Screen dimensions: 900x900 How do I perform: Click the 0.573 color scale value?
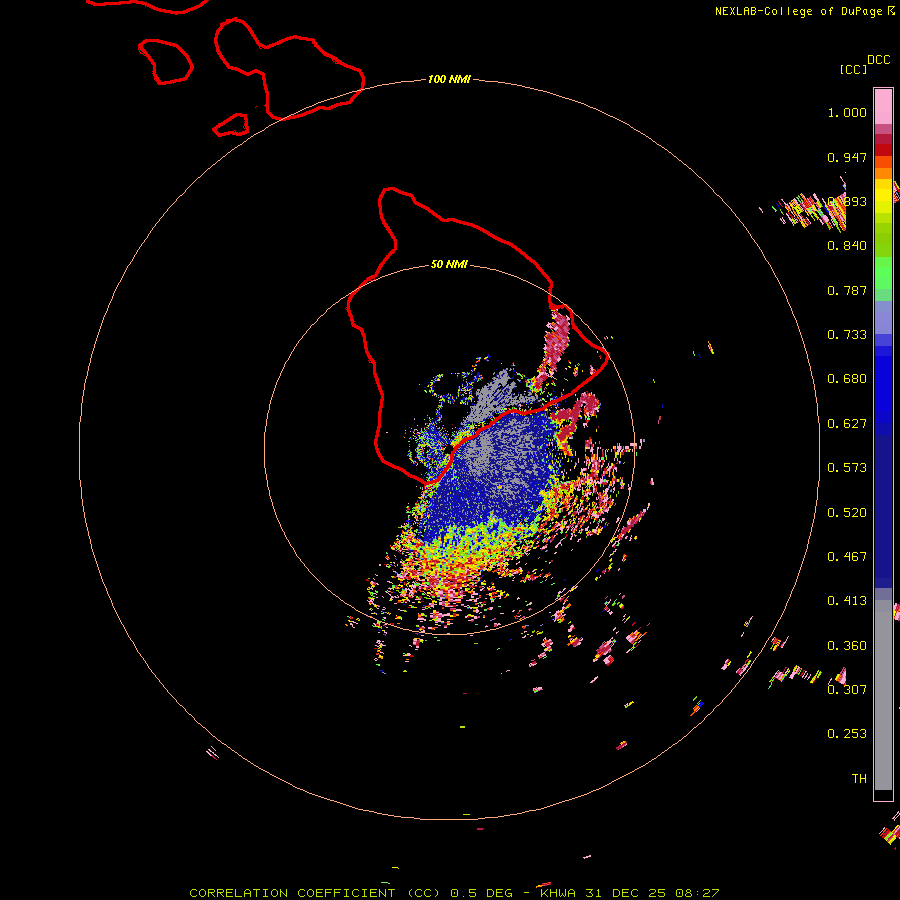tap(847, 468)
